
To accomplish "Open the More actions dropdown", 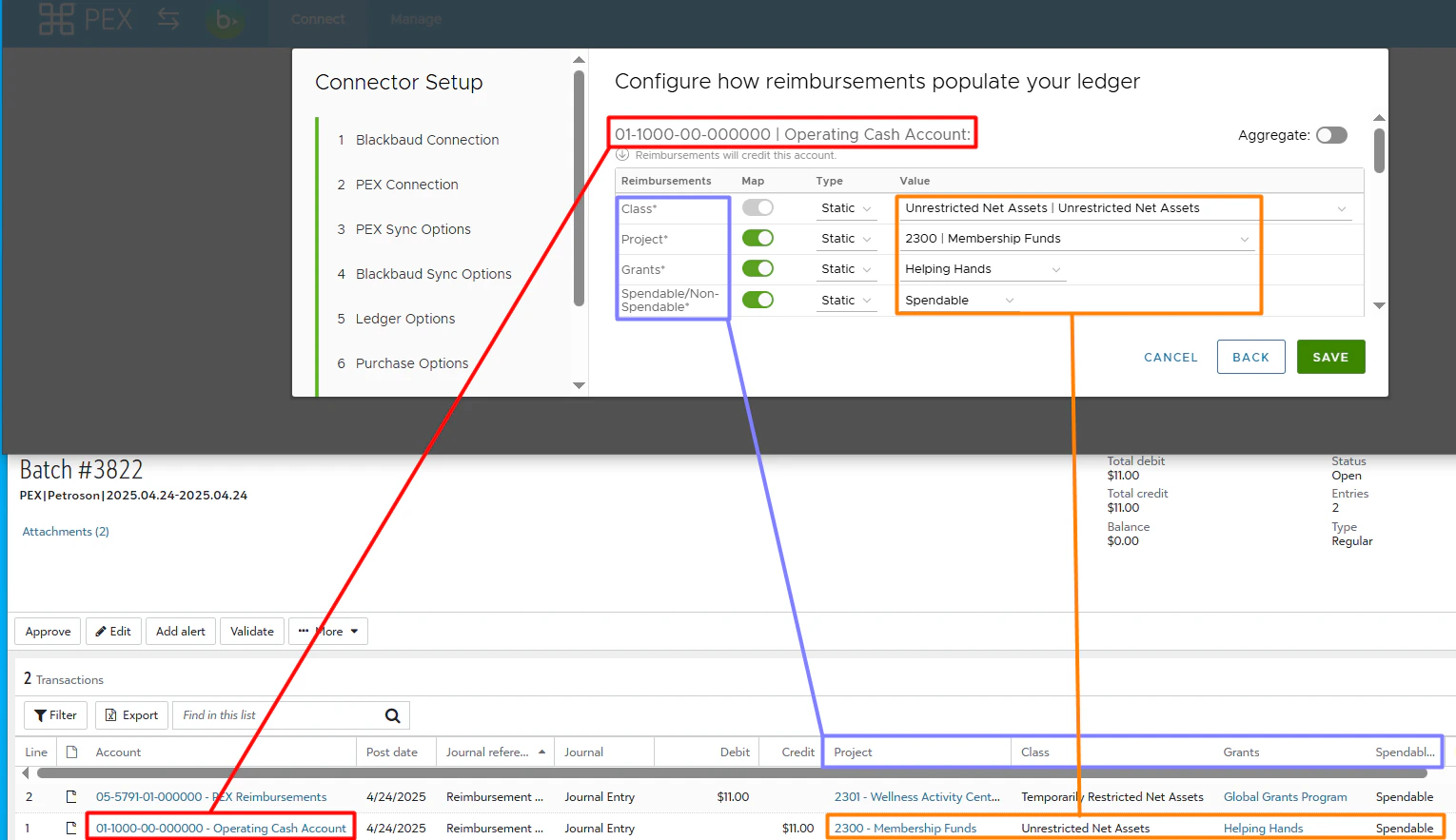I will (328, 631).
